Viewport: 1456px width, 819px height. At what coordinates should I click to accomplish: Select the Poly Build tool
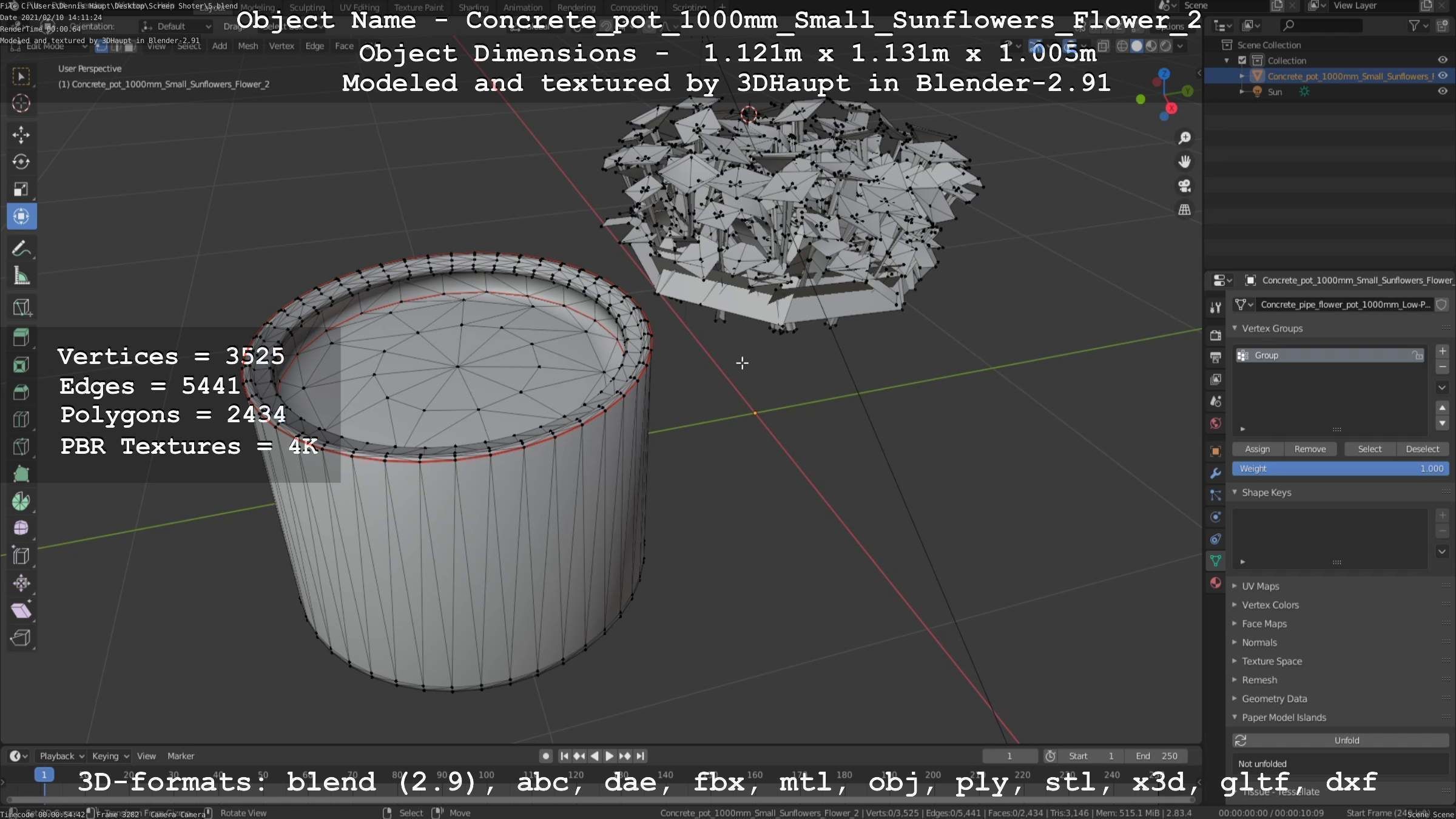point(21,474)
